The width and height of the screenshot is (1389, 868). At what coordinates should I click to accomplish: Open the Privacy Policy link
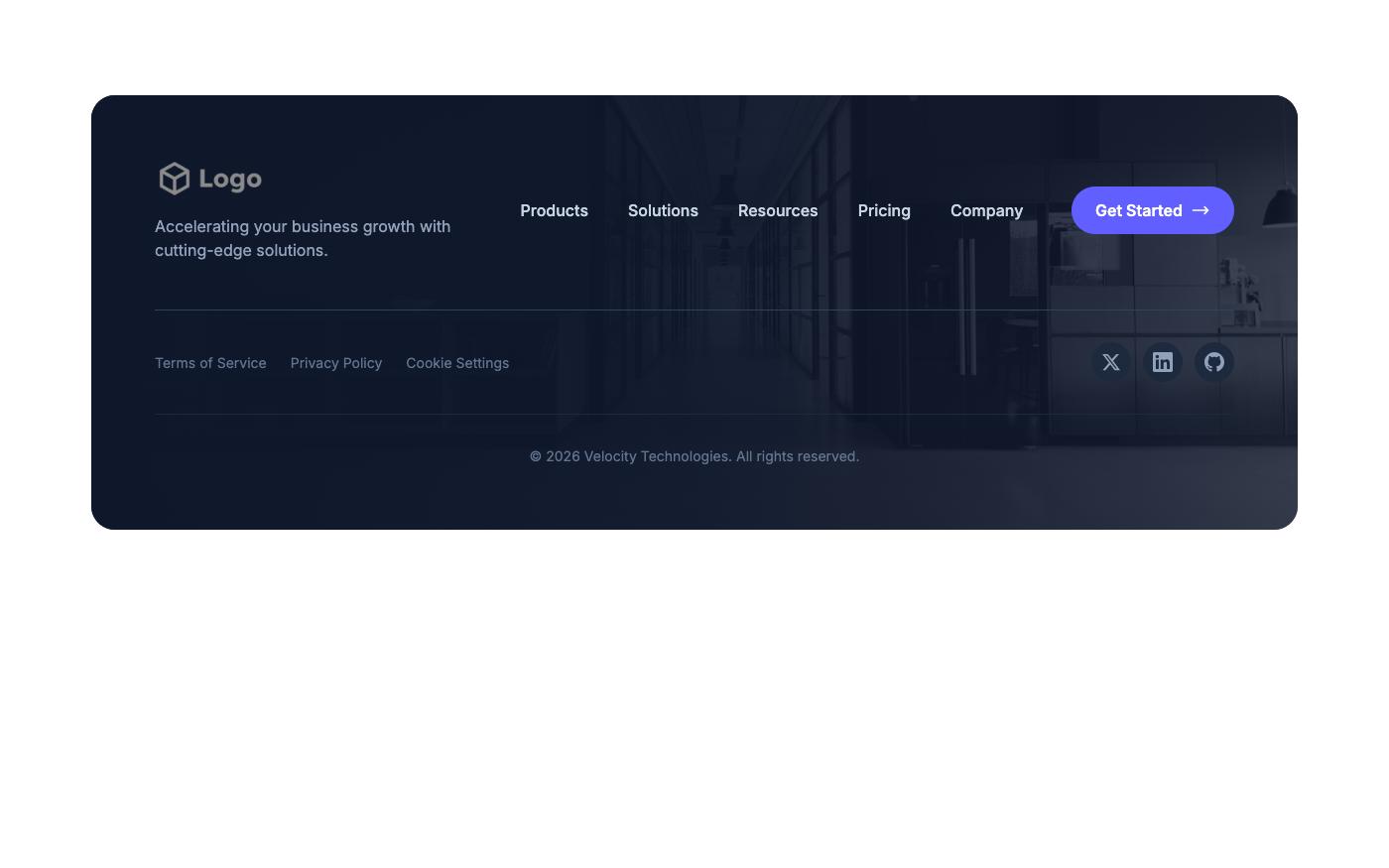click(x=336, y=363)
